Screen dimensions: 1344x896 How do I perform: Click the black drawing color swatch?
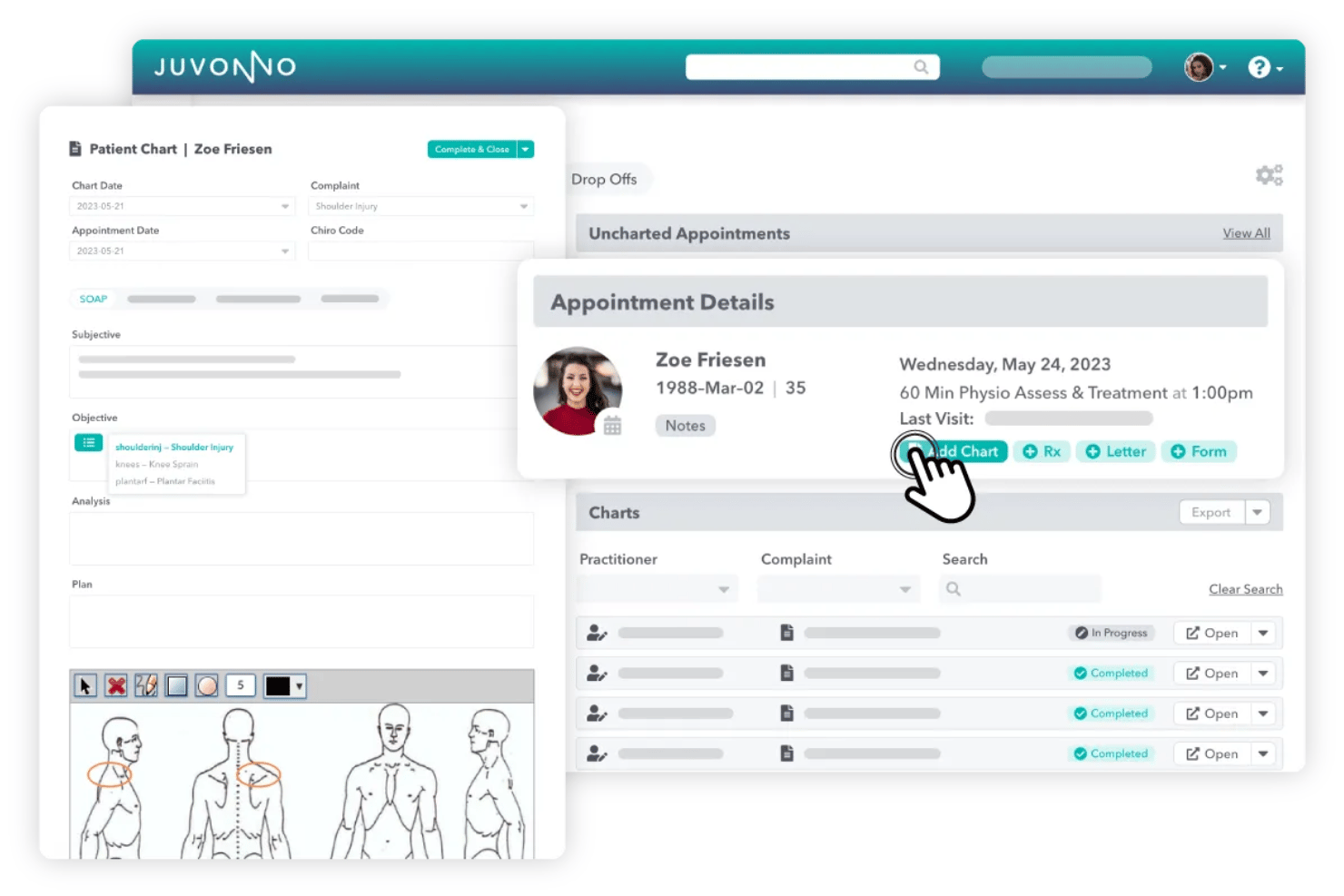(x=278, y=686)
